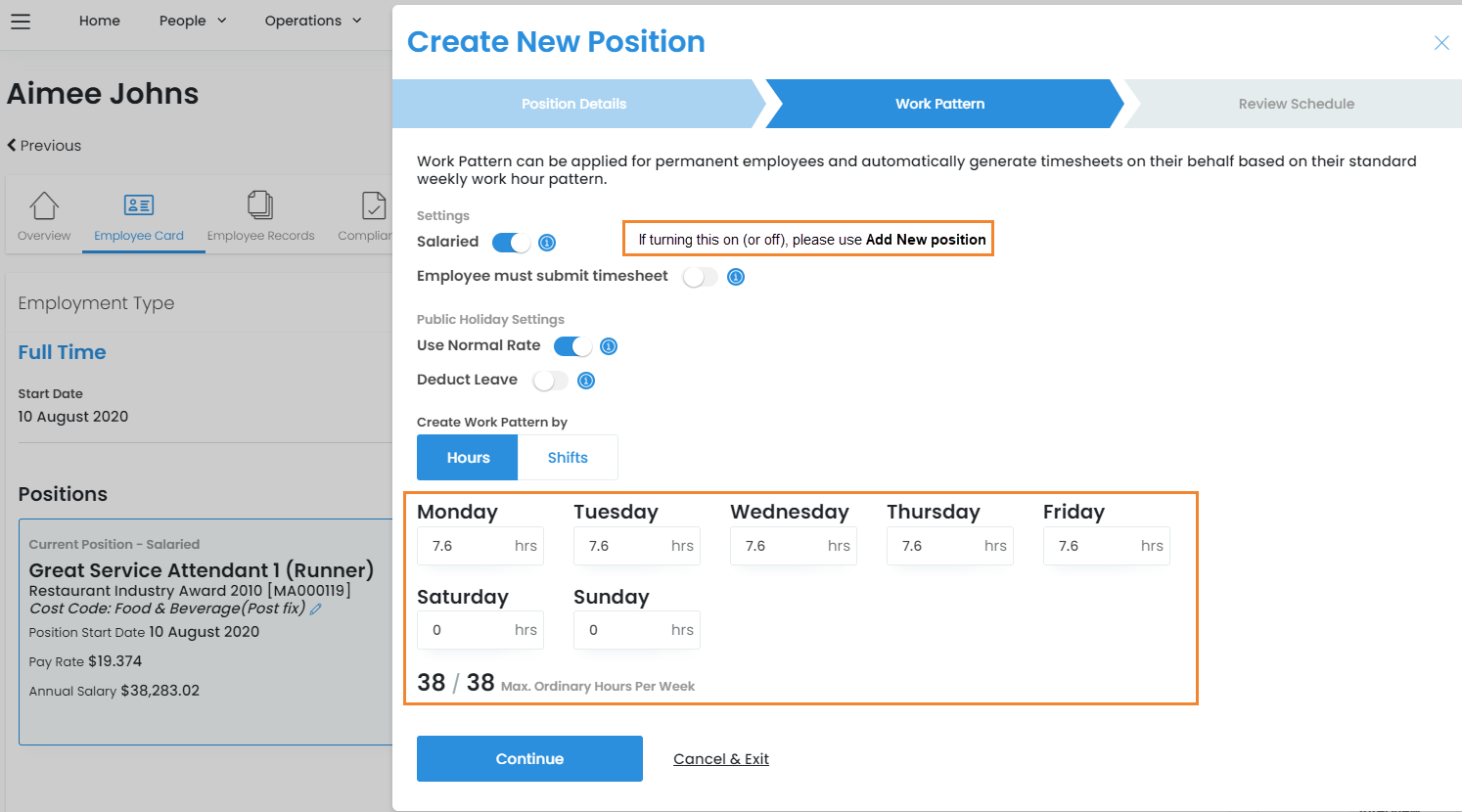Switch work pattern to Shifts tab
Viewport: 1462px width, 812px height.
[568, 458]
